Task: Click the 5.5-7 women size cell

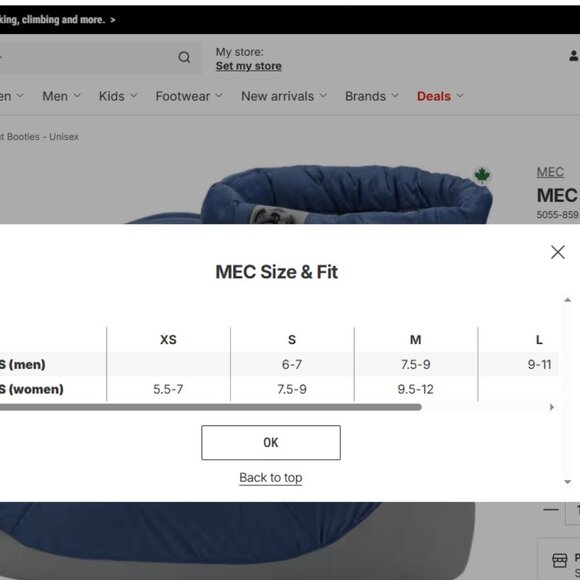Action: (168, 389)
